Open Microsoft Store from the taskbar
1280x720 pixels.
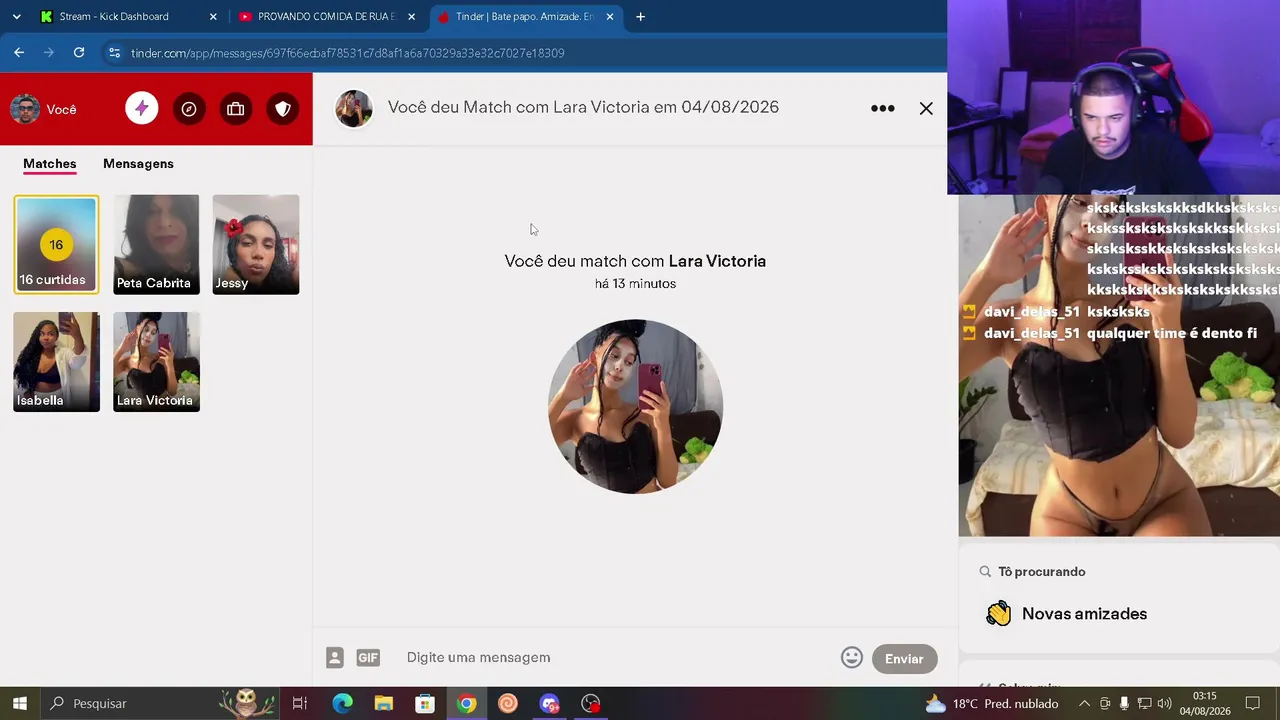(x=425, y=703)
